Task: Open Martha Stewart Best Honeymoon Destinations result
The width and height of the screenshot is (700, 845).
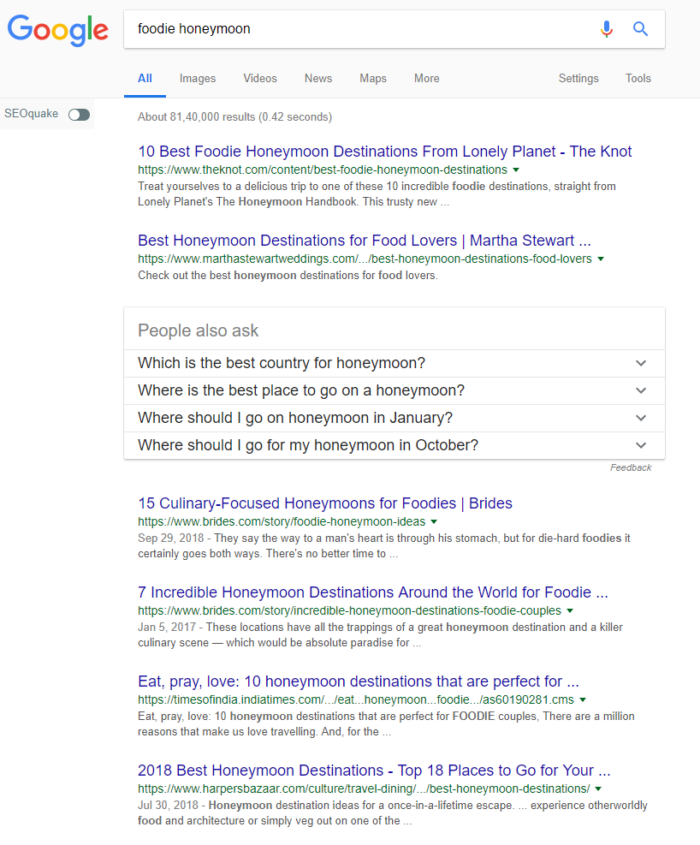Action: click(364, 240)
